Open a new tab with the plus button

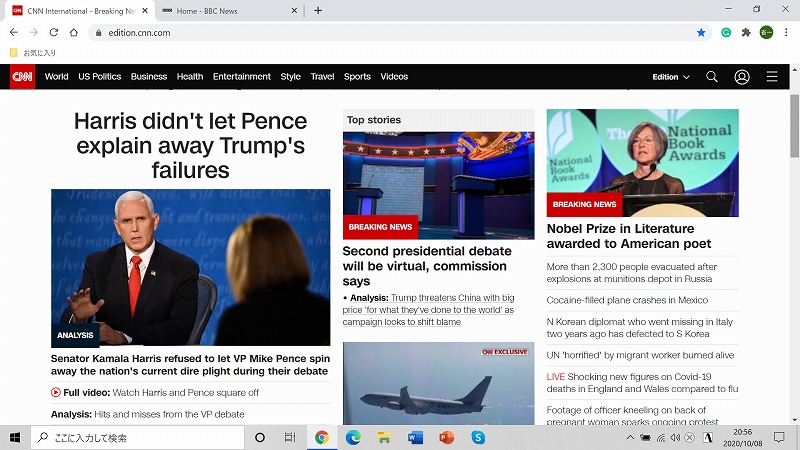coord(318,10)
